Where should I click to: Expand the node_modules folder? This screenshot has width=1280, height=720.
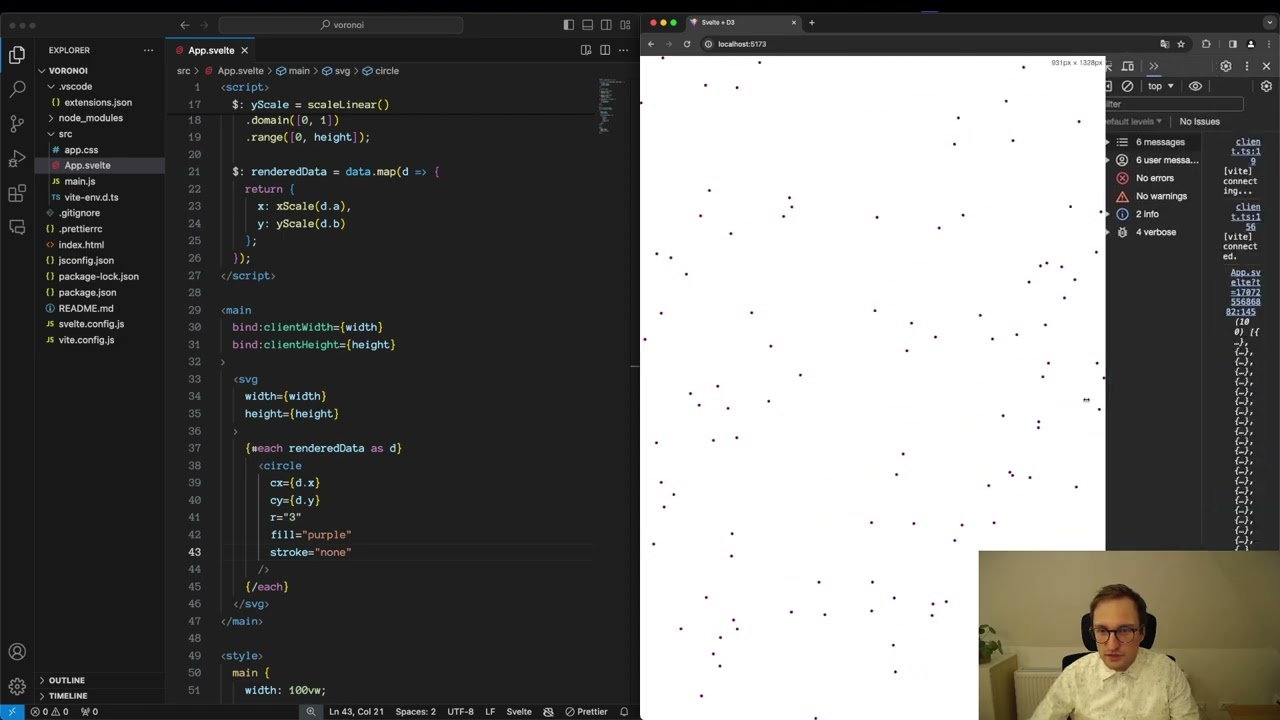pyautogui.click(x=90, y=118)
